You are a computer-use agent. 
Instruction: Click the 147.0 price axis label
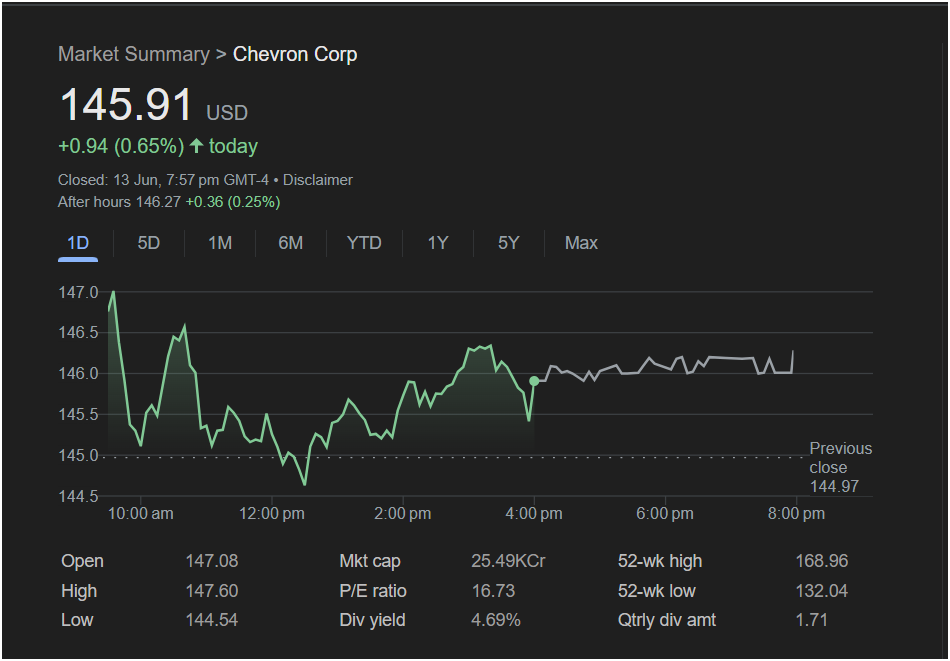pos(78,293)
